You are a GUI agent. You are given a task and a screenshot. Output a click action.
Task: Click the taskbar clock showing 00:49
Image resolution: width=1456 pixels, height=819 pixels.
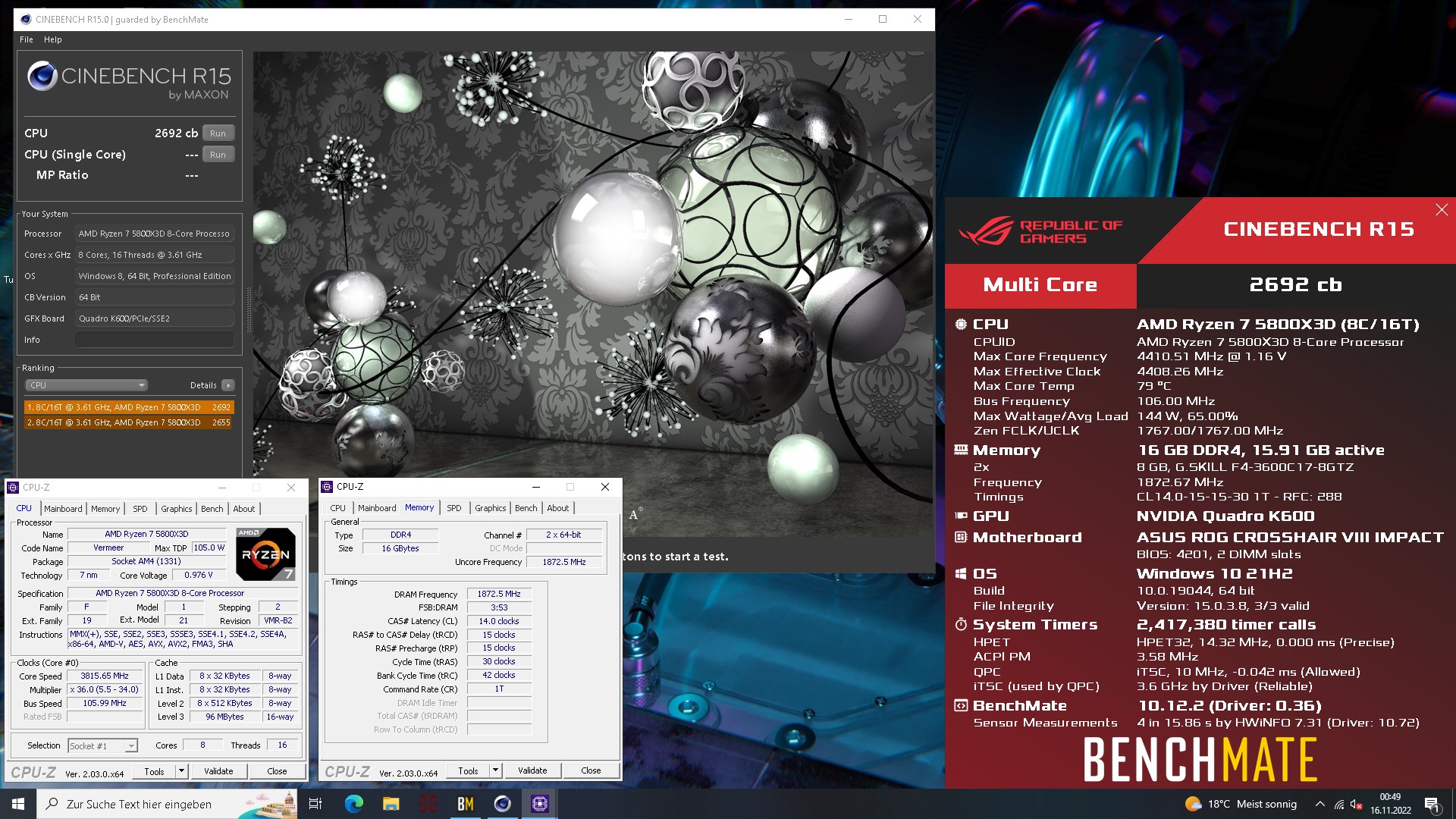coord(1390,804)
